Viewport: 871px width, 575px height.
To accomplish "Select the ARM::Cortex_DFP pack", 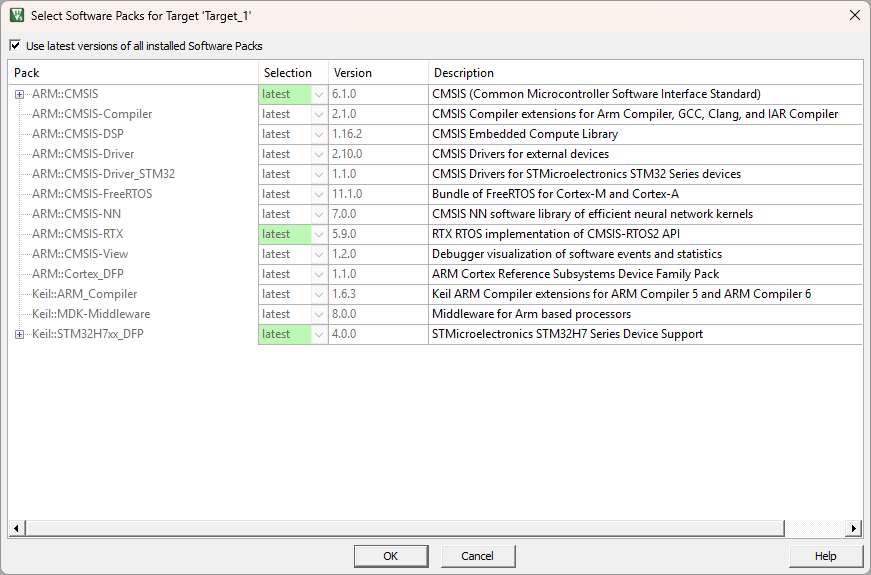I will (78, 274).
